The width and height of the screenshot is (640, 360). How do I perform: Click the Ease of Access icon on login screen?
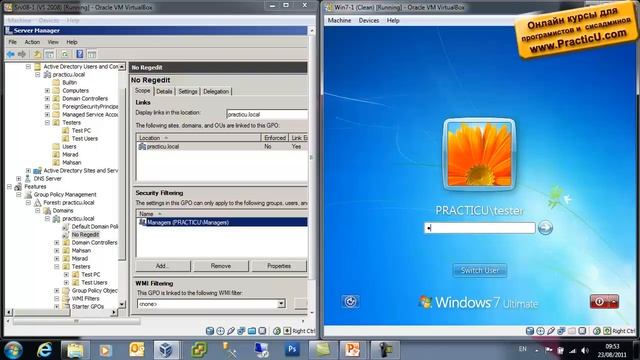click(350, 302)
